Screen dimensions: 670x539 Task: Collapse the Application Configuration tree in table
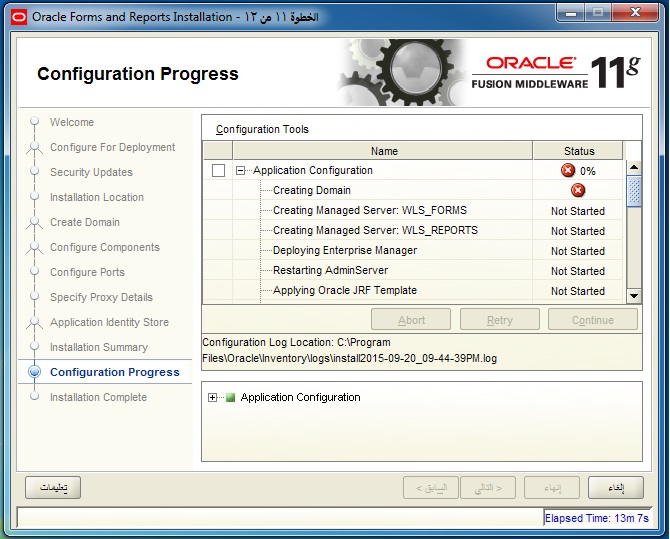tap(241, 171)
